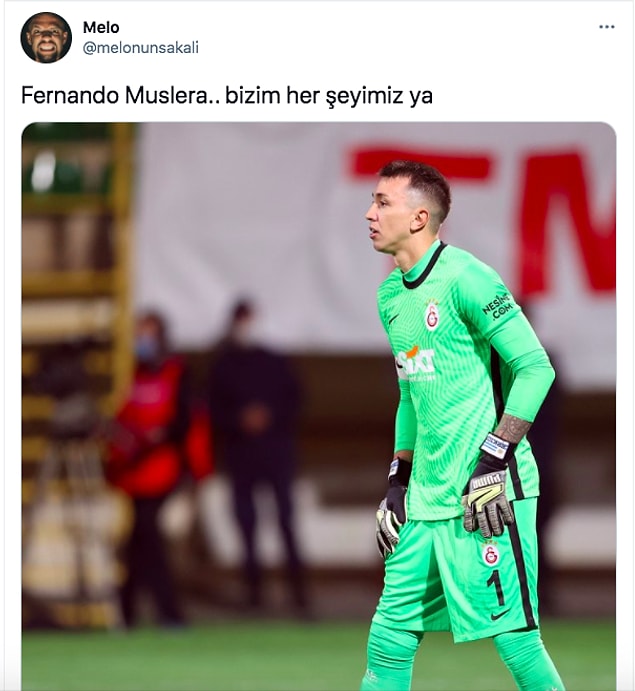The image size is (635, 691).
Task: Open the Melo display name link
Action: 101,27
